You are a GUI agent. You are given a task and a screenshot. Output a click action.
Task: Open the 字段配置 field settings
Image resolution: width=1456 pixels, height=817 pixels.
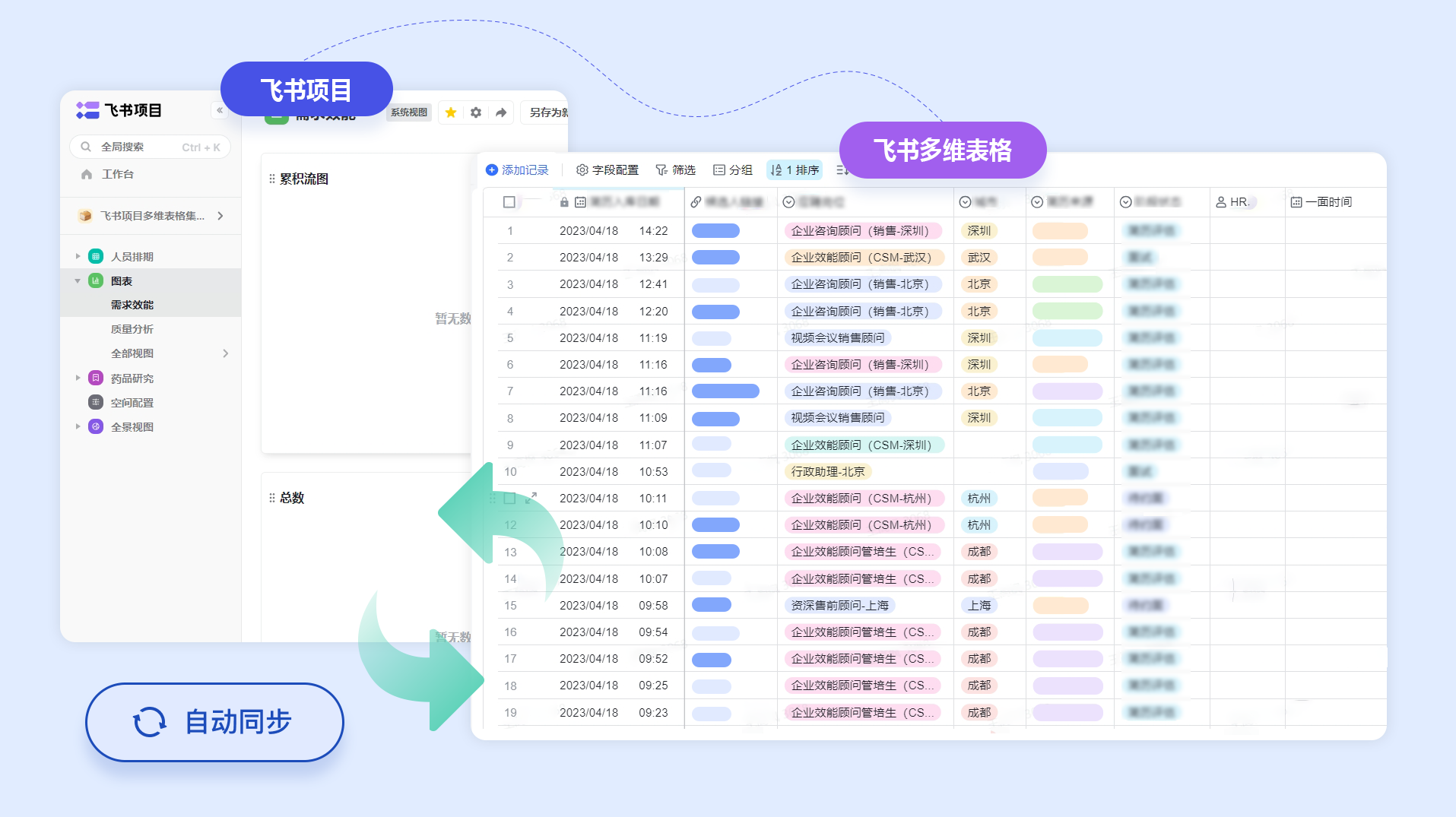click(583, 169)
